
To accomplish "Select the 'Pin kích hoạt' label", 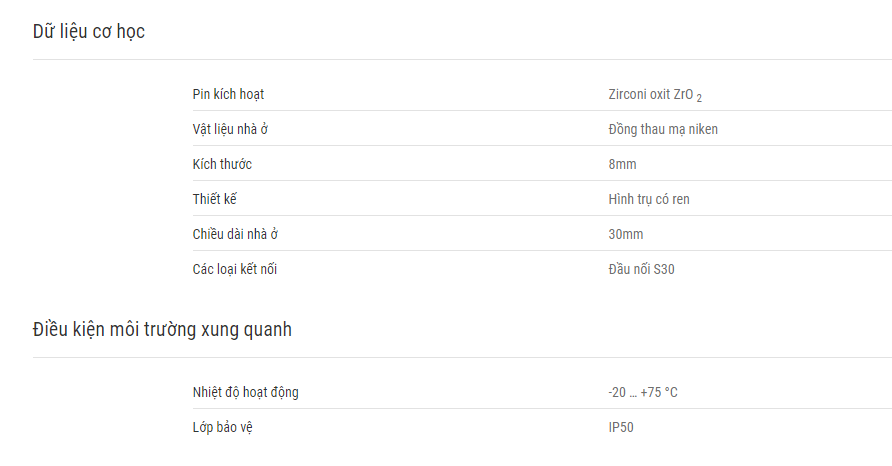I will tap(228, 94).
